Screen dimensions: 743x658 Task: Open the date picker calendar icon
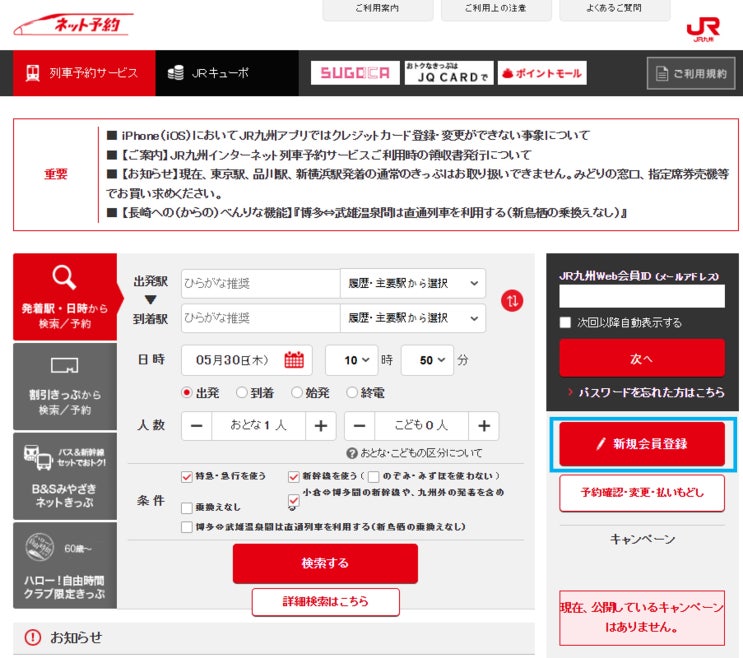pyautogui.click(x=294, y=360)
